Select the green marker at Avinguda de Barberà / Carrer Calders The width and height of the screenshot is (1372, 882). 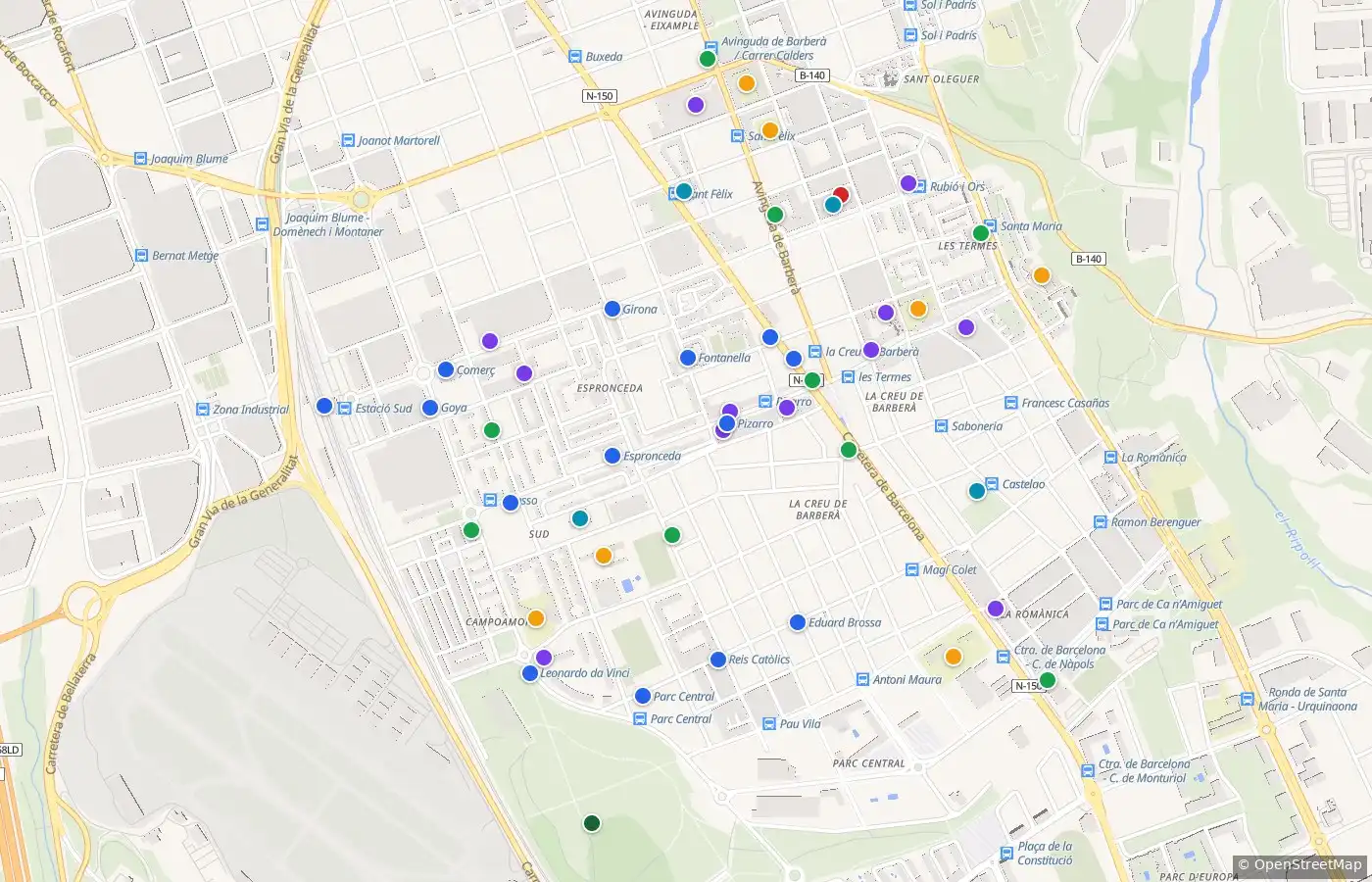pyautogui.click(x=708, y=59)
